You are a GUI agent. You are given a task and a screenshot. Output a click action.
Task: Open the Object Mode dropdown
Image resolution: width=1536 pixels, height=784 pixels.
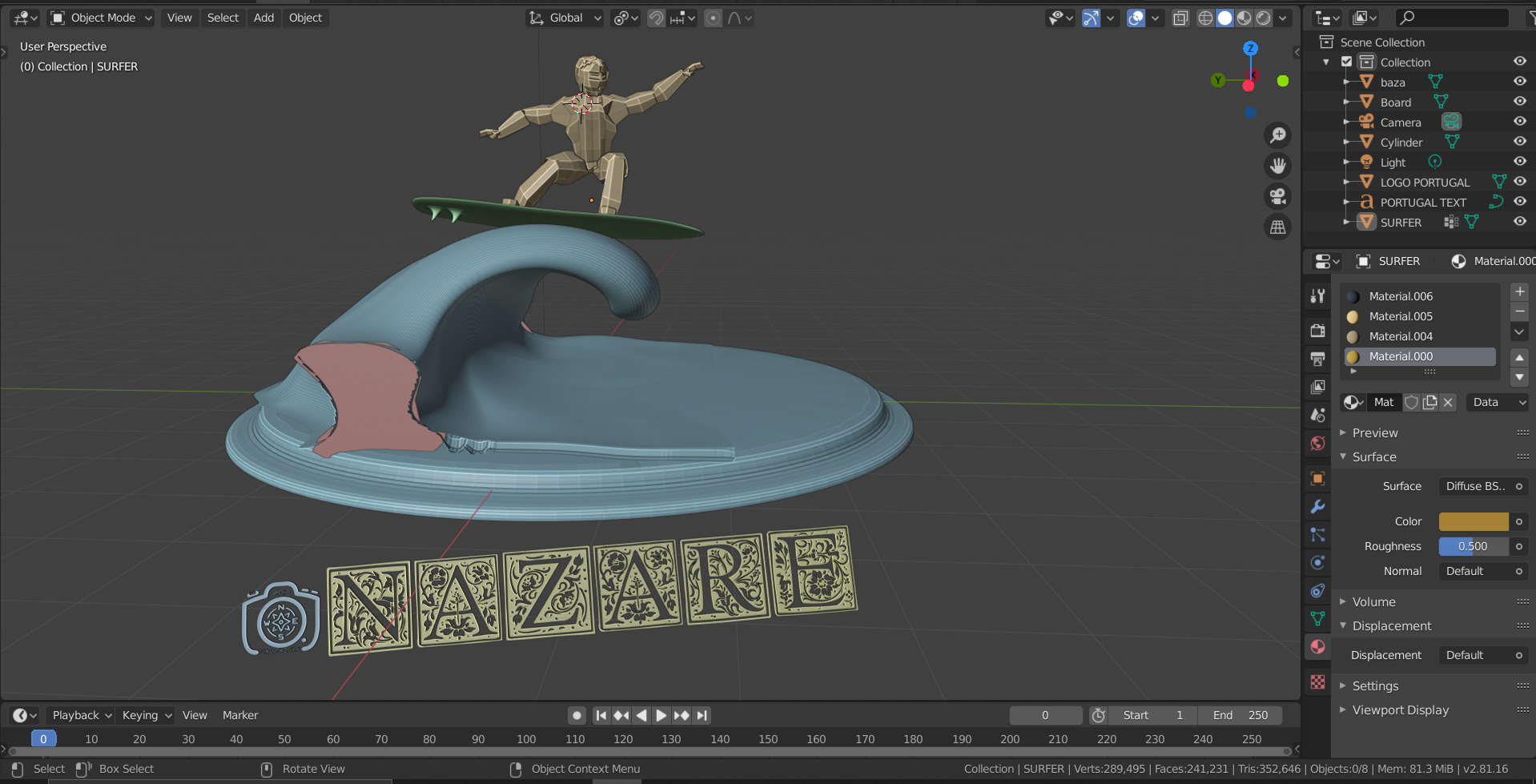pyautogui.click(x=100, y=18)
